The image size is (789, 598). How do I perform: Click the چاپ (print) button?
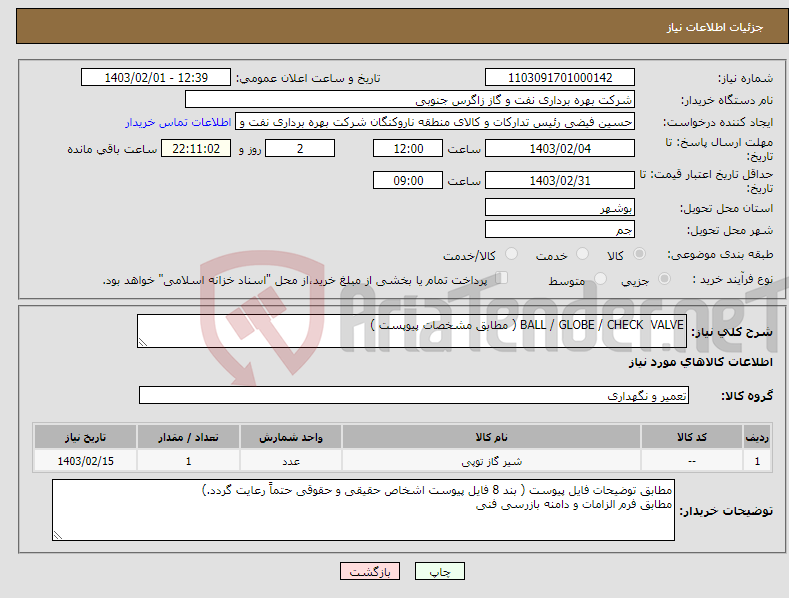(x=439, y=571)
